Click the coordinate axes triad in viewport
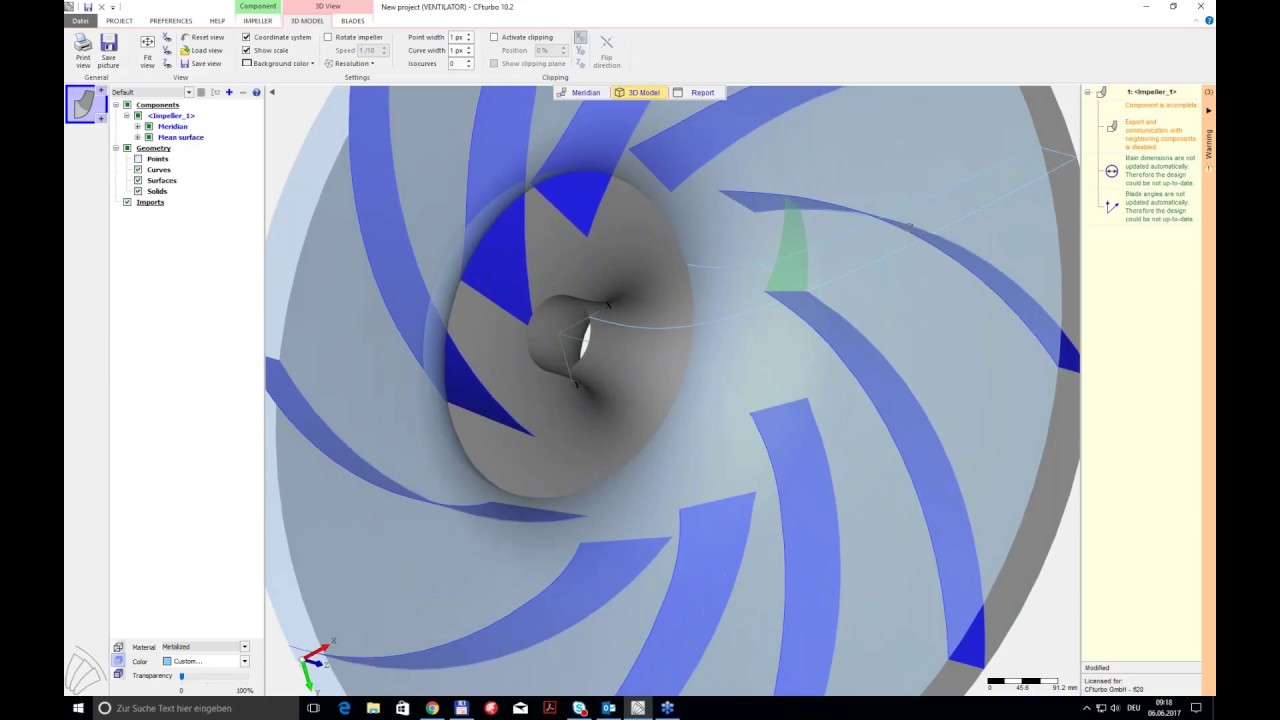Viewport: 1280px width, 720px height. [318, 662]
